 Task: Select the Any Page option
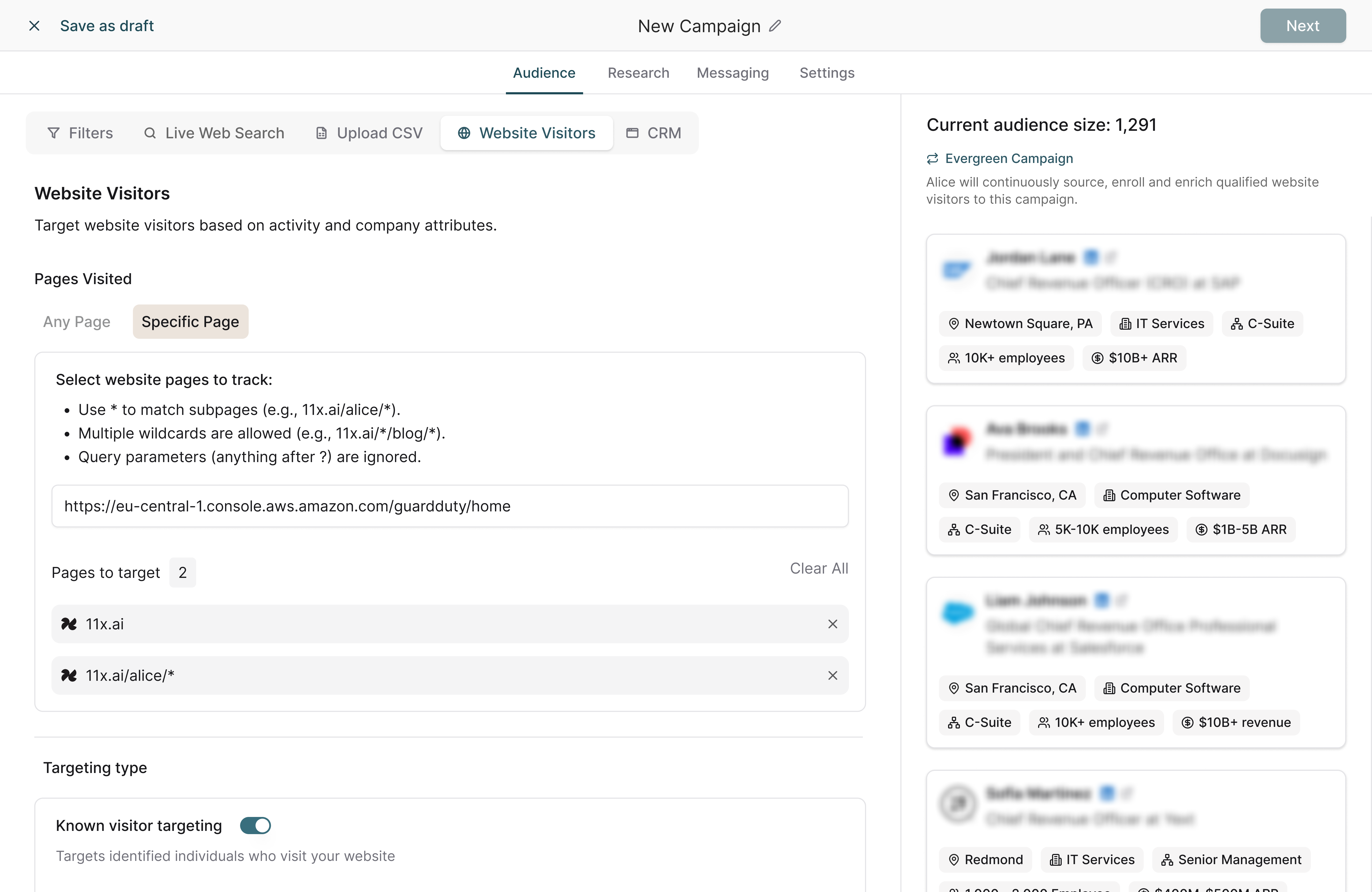(77, 322)
